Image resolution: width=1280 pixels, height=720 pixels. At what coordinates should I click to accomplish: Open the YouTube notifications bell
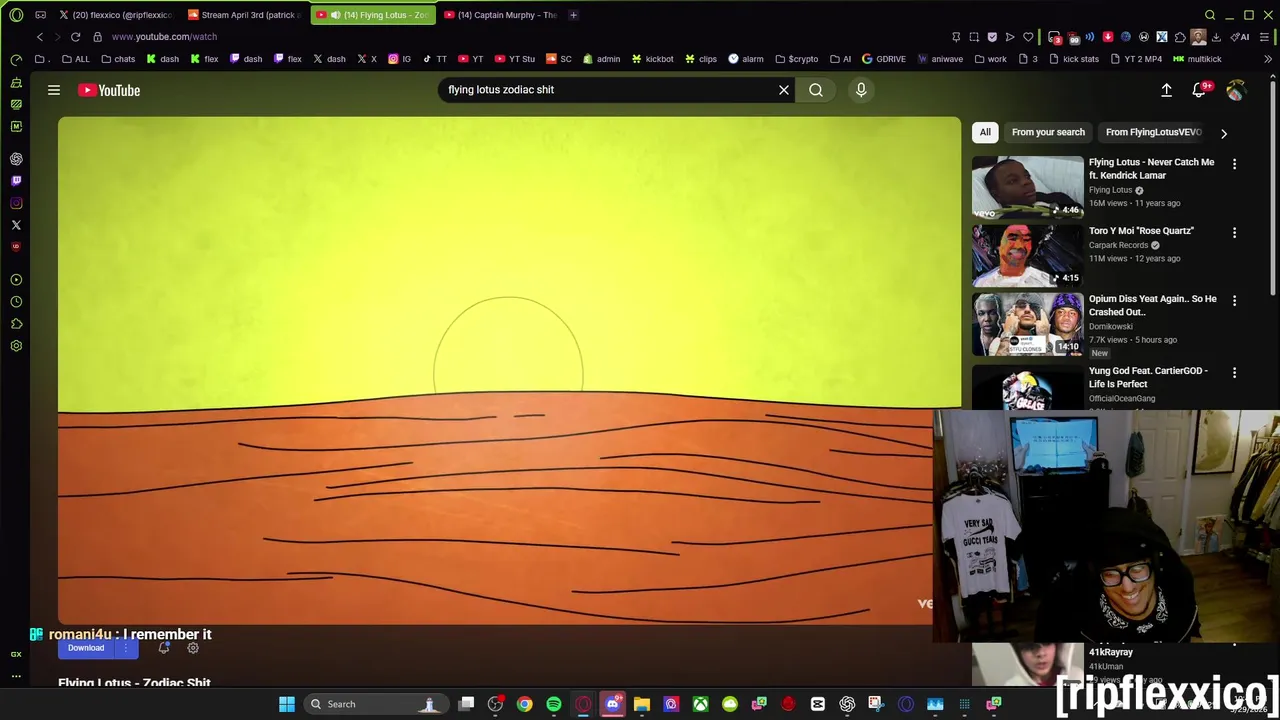tap(1199, 90)
